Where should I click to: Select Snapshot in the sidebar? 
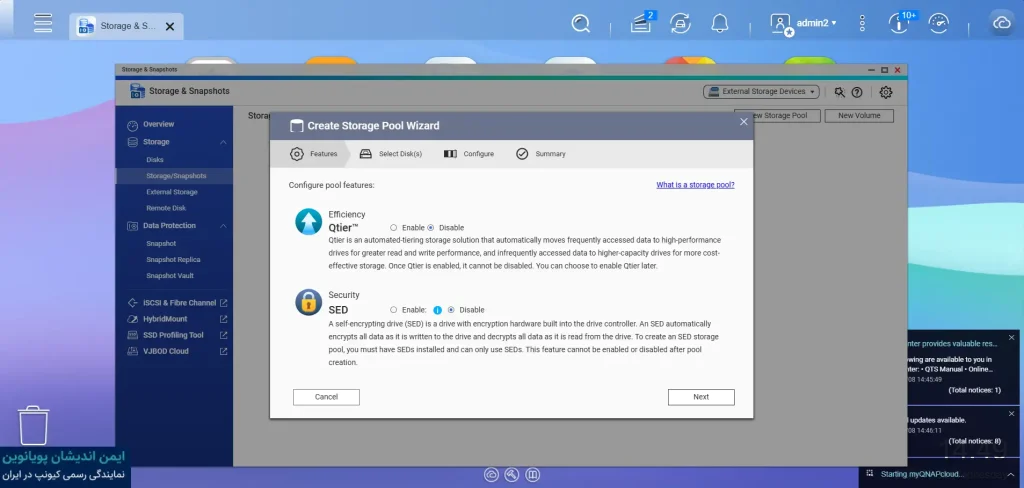[x=161, y=244]
